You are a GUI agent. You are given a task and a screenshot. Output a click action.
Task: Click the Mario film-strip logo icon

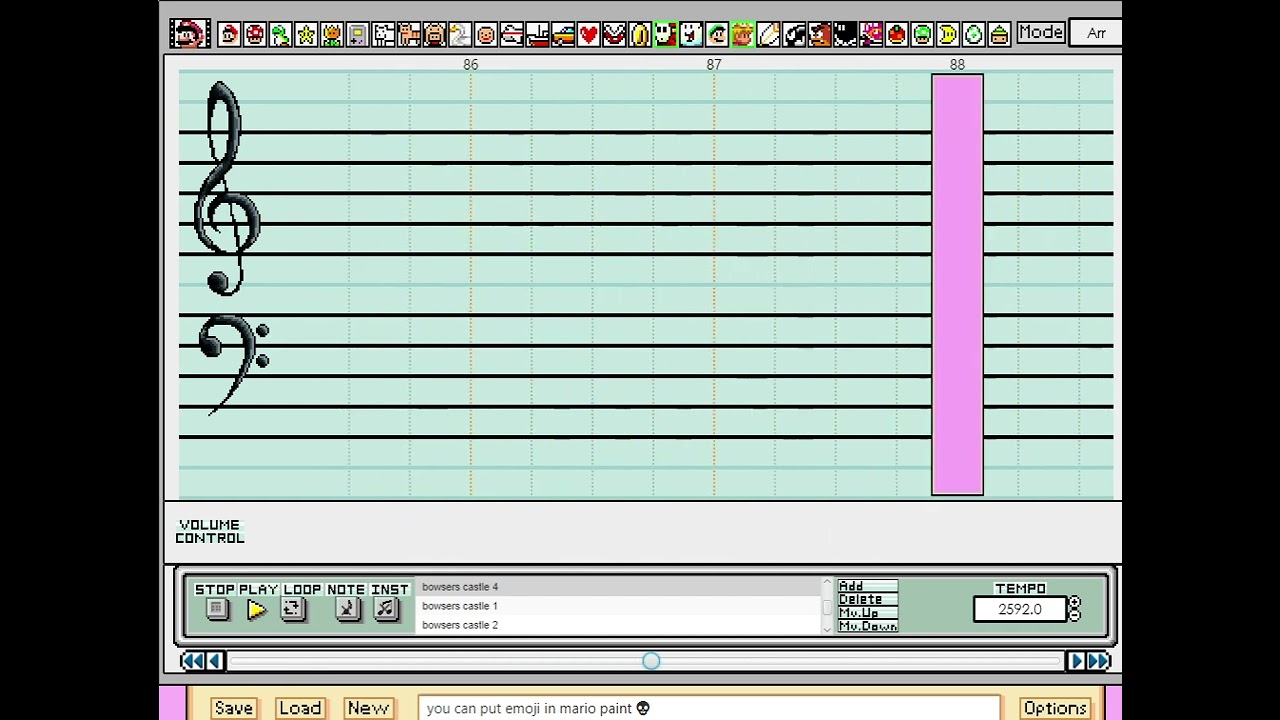click(189, 34)
